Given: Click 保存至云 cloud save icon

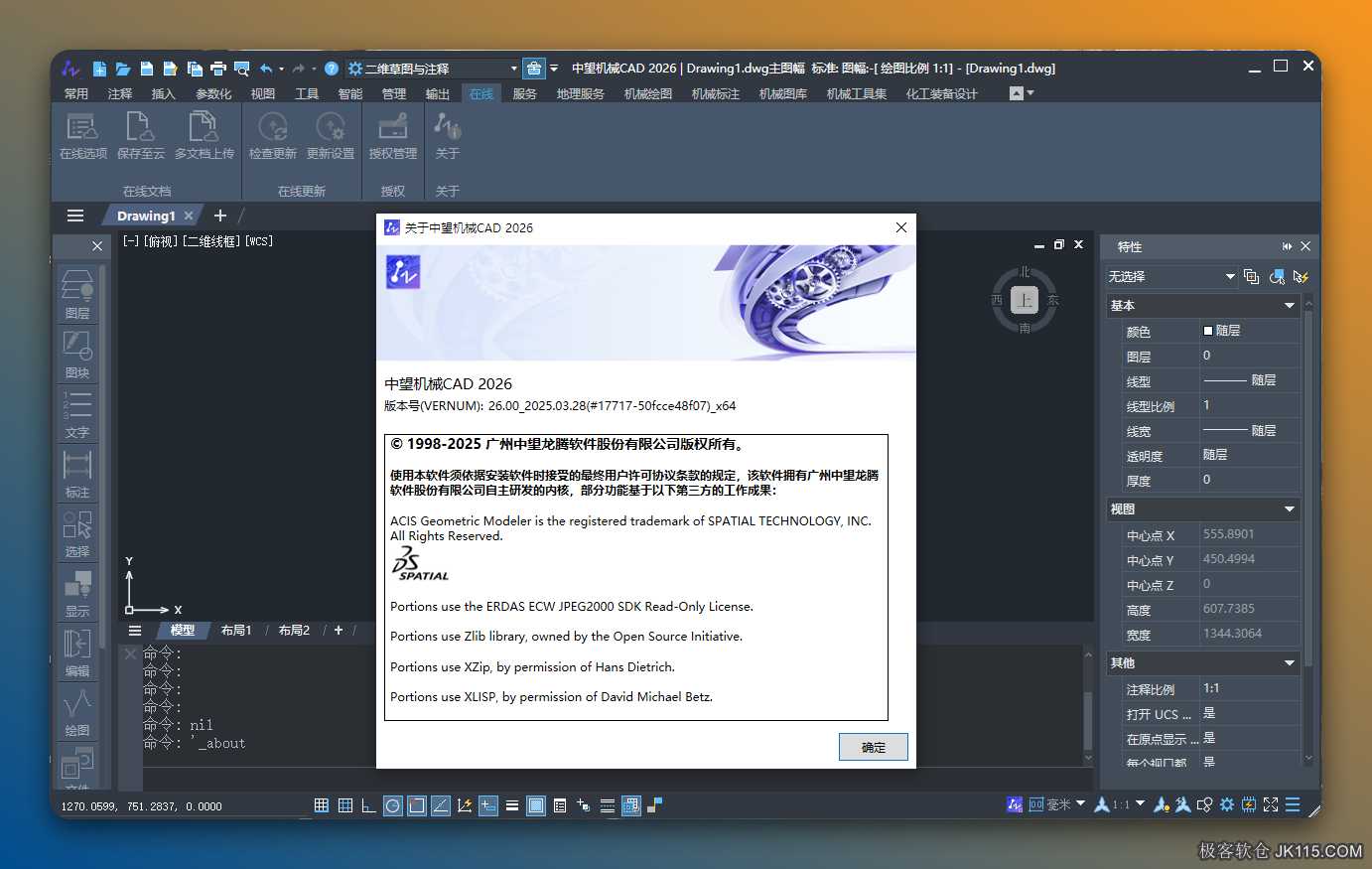Looking at the screenshot, I should [141, 136].
